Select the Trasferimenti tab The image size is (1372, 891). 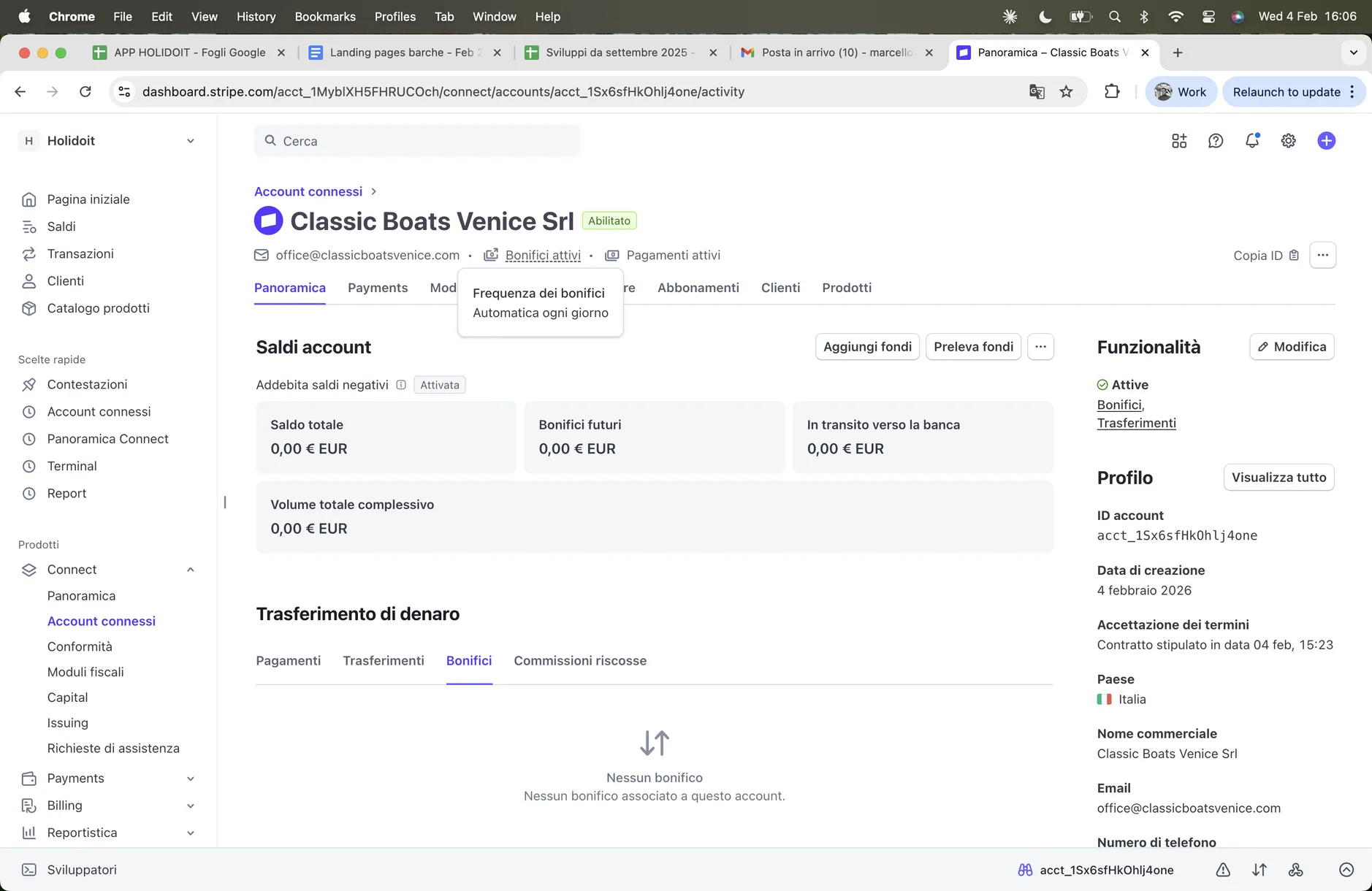click(x=383, y=661)
